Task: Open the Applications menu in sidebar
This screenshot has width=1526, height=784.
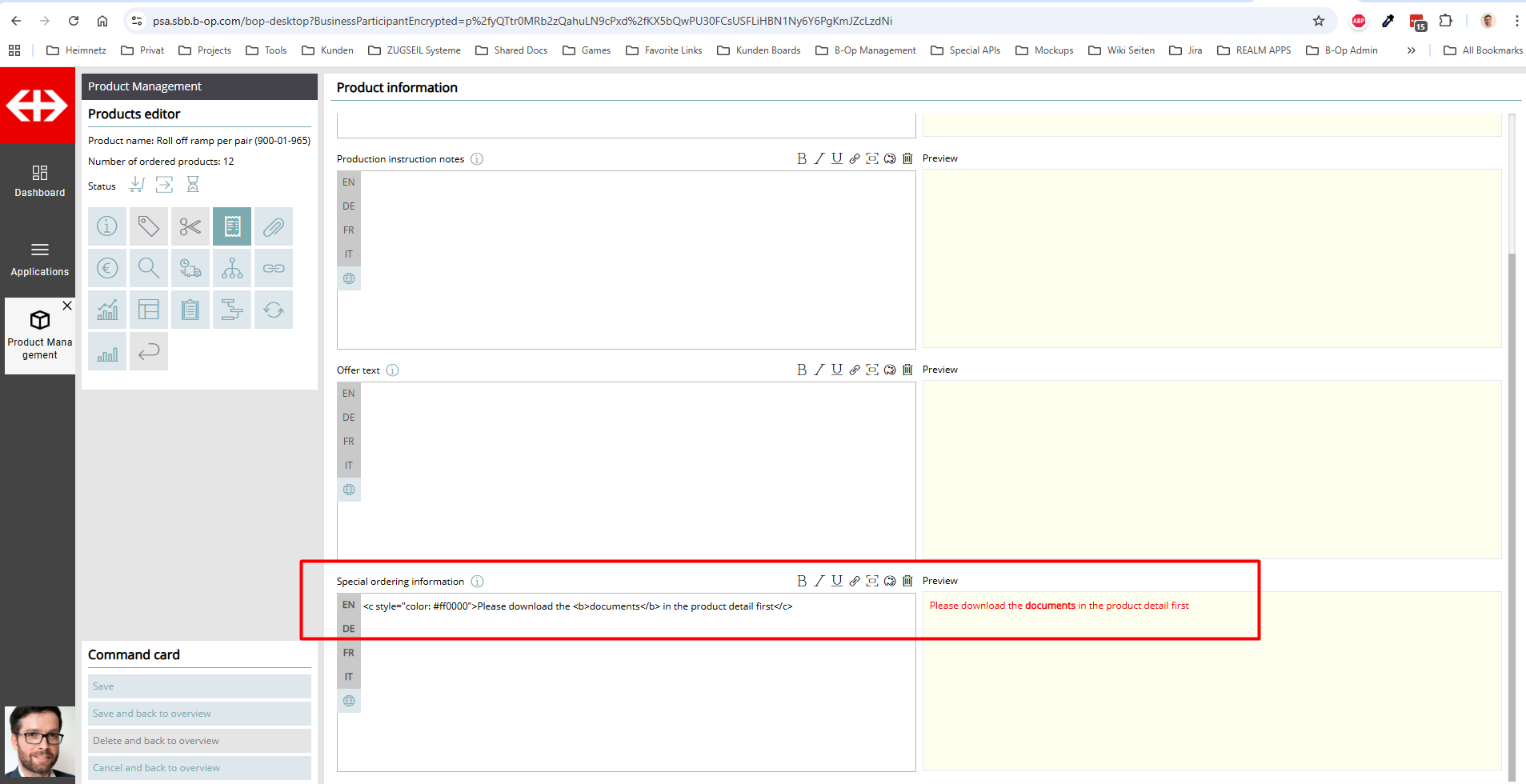Action: [x=39, y=259]
